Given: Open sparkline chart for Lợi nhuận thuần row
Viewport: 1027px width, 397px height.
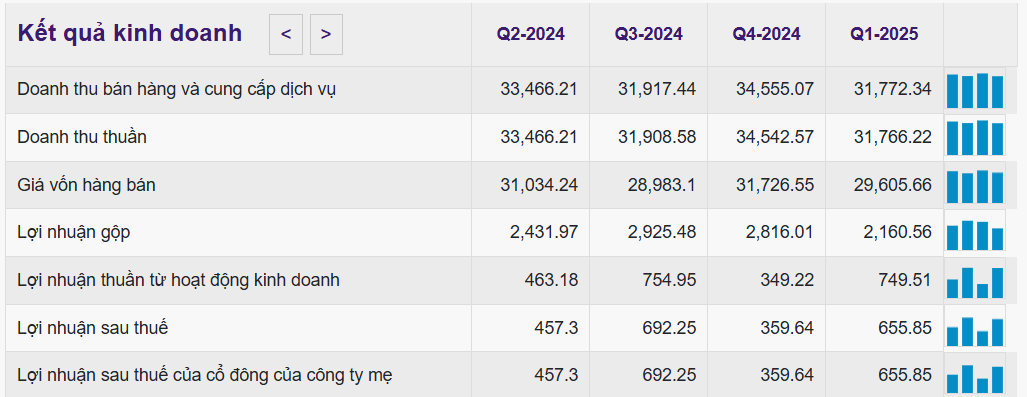Looking at the screenshot, I should coord(975,280).
